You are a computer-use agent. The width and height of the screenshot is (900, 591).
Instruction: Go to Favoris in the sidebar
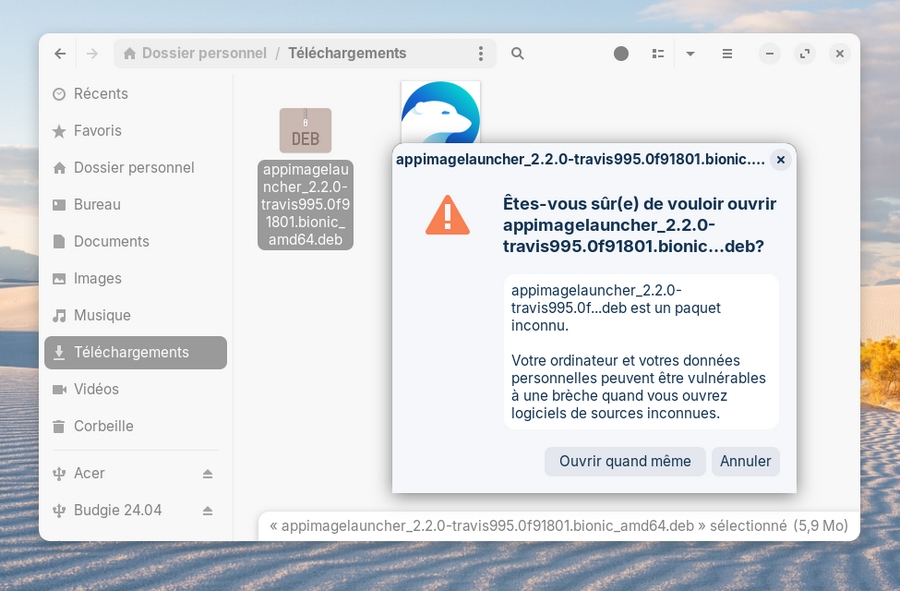97,131
